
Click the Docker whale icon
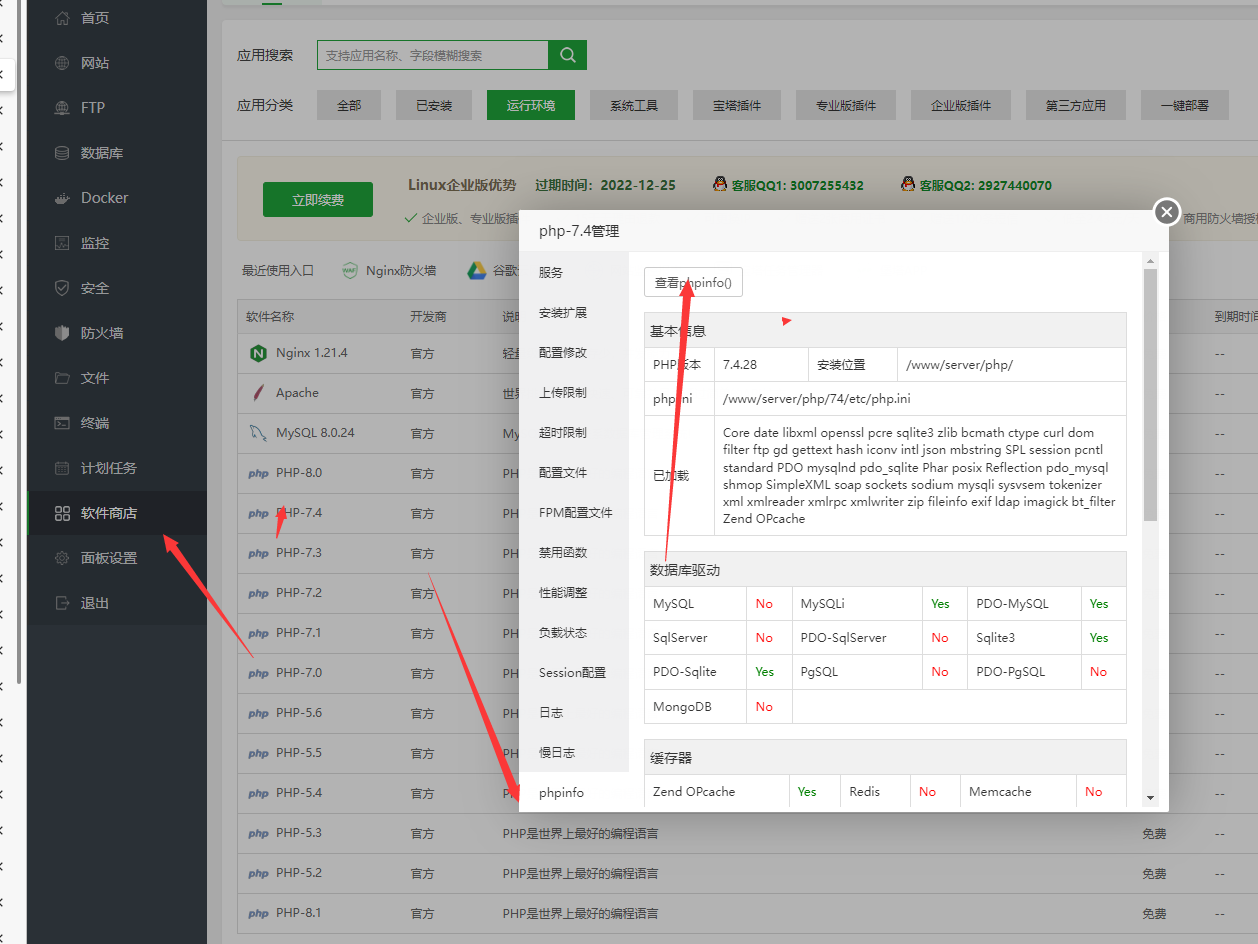point(62,198)
